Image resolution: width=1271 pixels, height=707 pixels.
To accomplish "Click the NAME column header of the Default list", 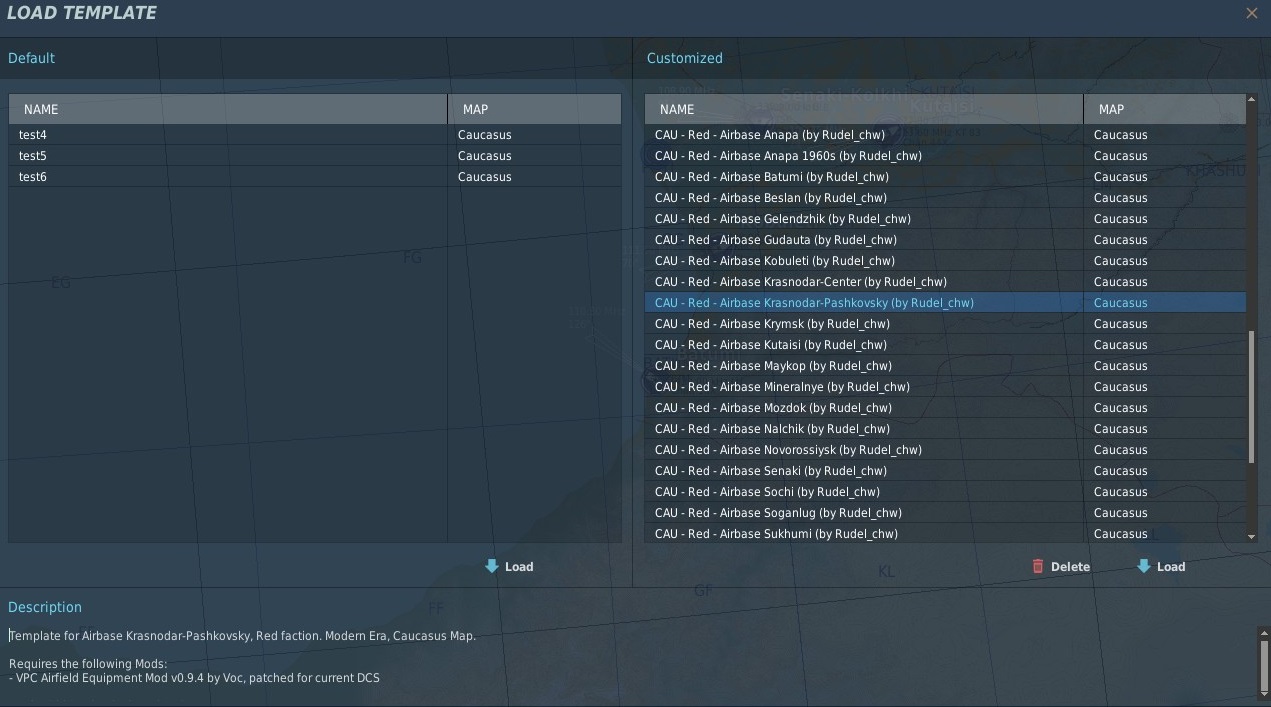I will pyautogui.click(x=227, y=108).
